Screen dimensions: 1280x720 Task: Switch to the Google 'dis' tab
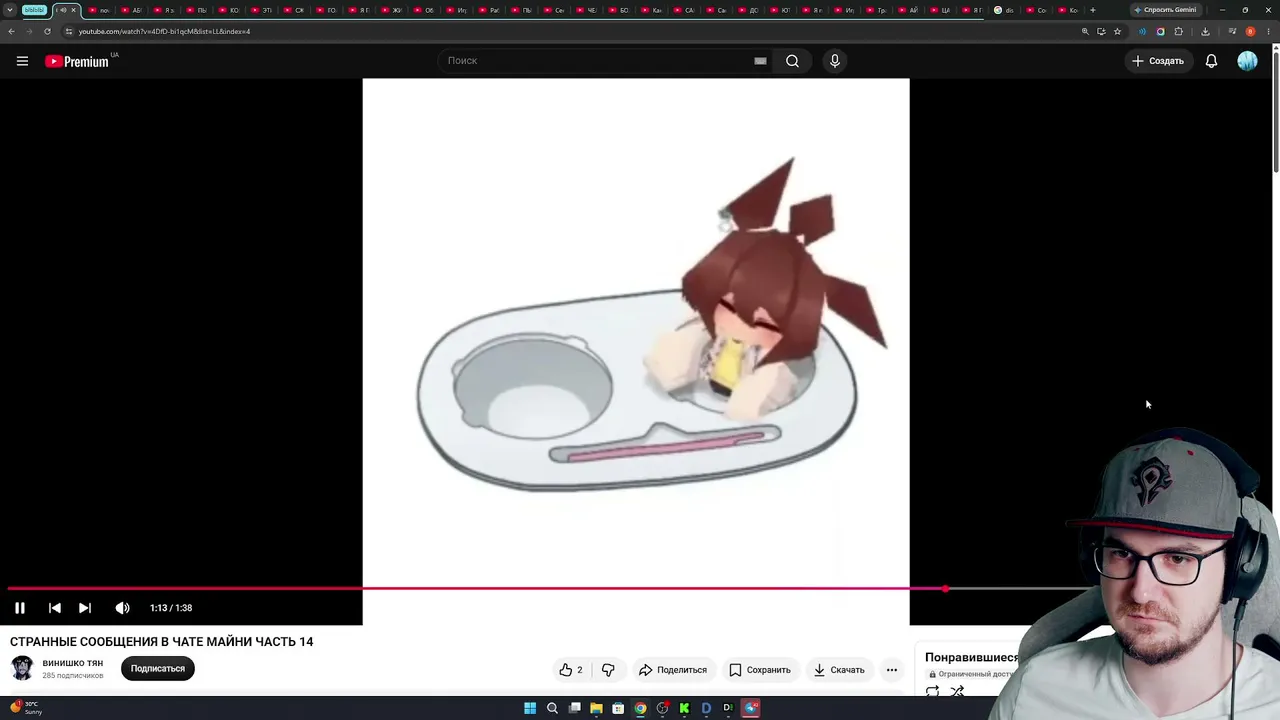[x=1004, y=10]
